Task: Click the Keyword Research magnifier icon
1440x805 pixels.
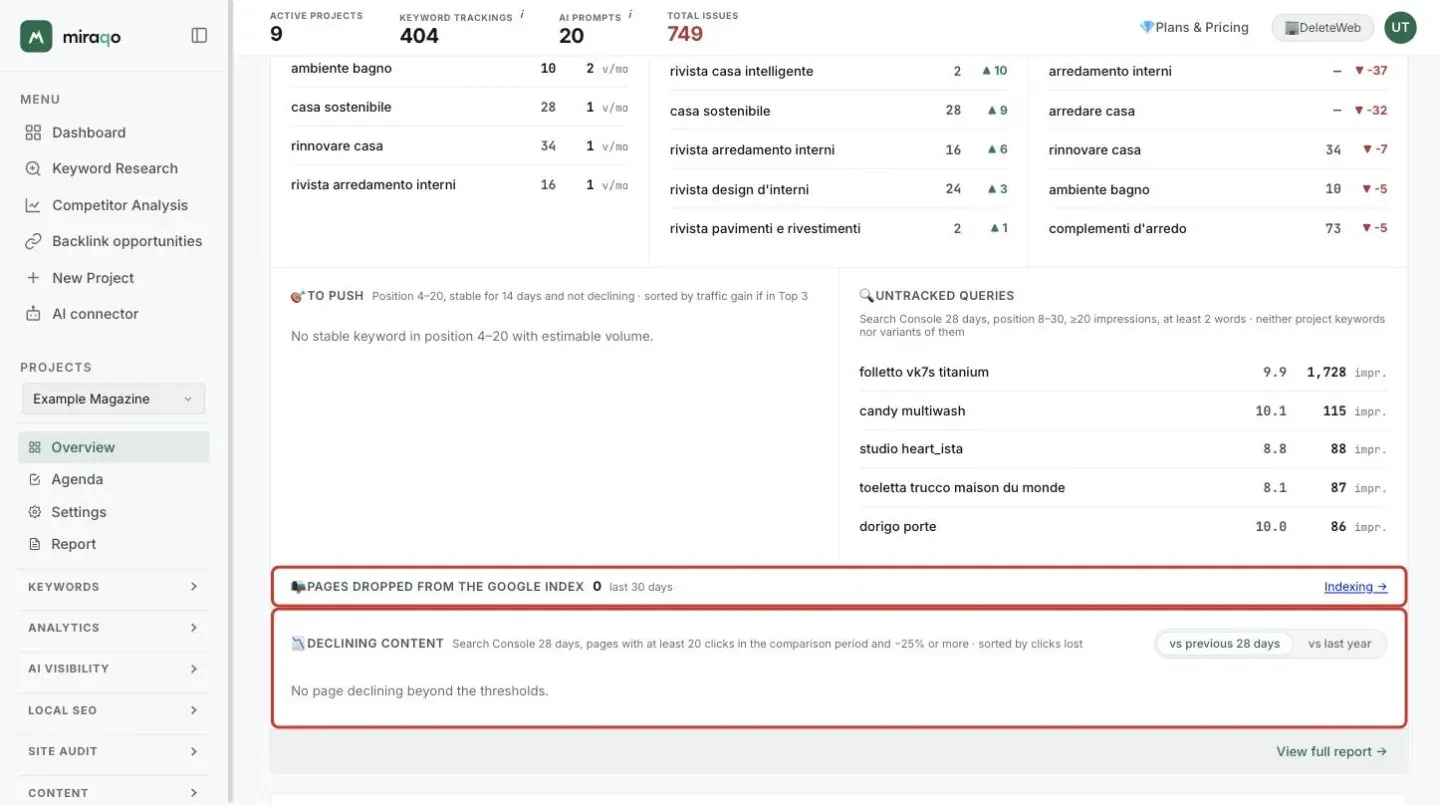Action: pos(33,169)
